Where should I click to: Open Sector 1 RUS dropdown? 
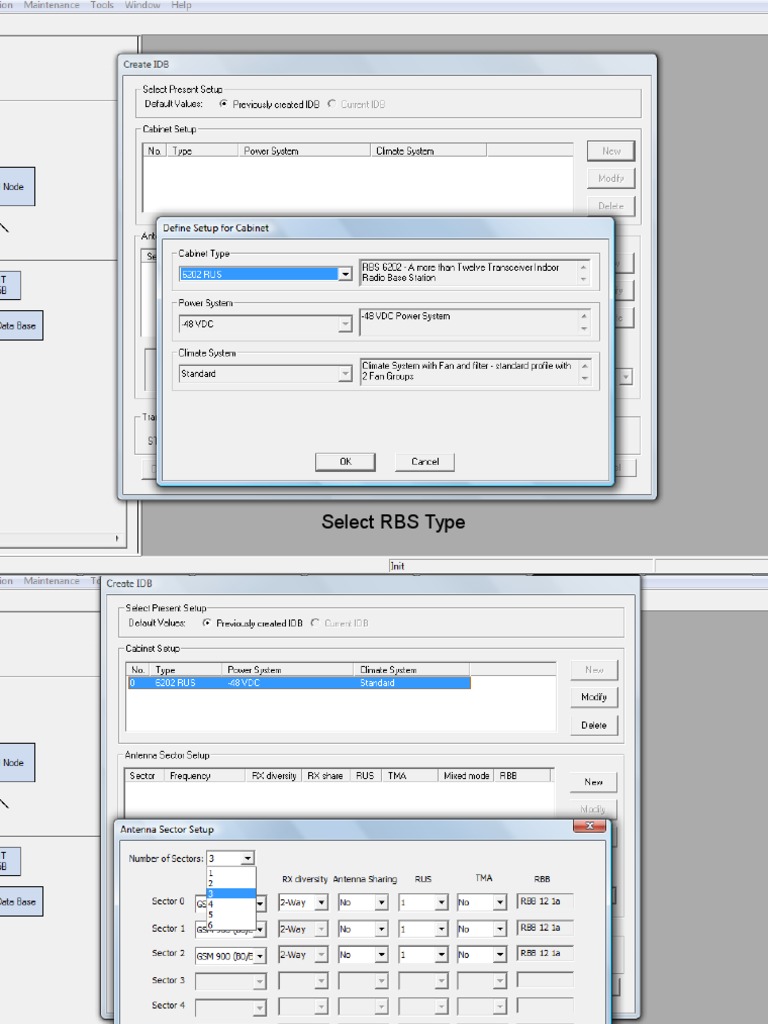441,929
